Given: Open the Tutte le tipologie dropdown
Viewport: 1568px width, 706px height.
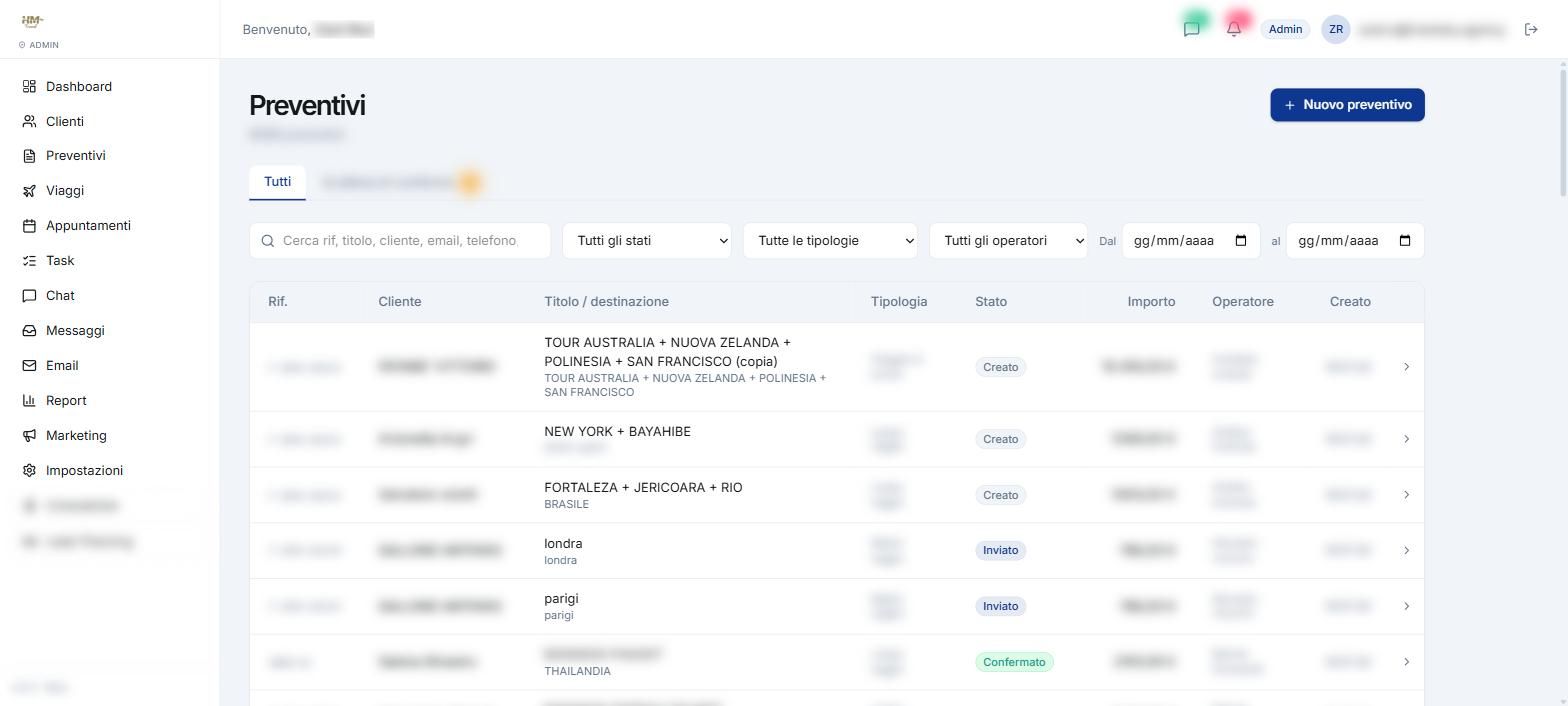Looking at the screenshot, I should coord(830,241).
